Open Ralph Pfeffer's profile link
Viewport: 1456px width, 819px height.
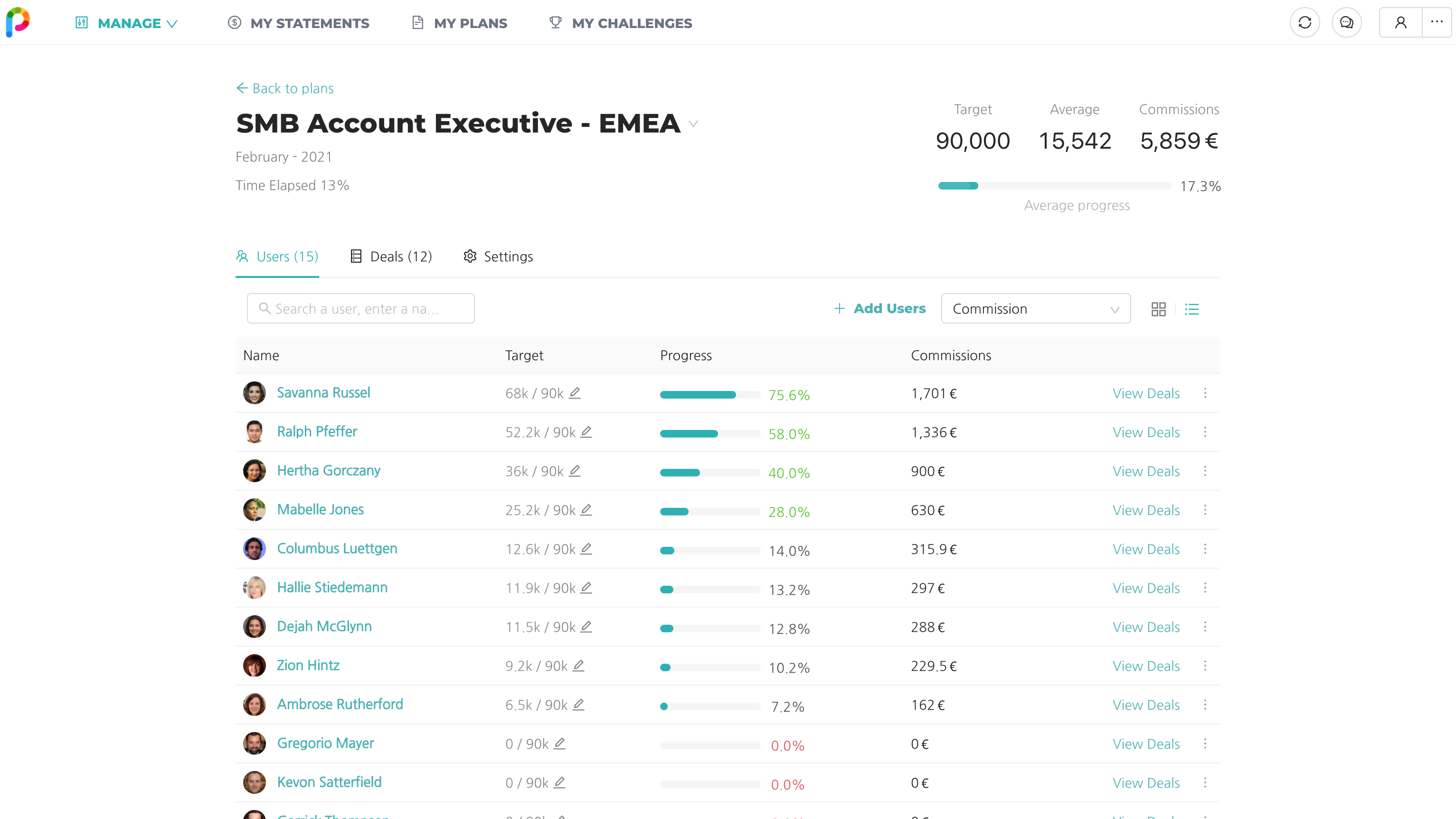click(x=317, y=431)
